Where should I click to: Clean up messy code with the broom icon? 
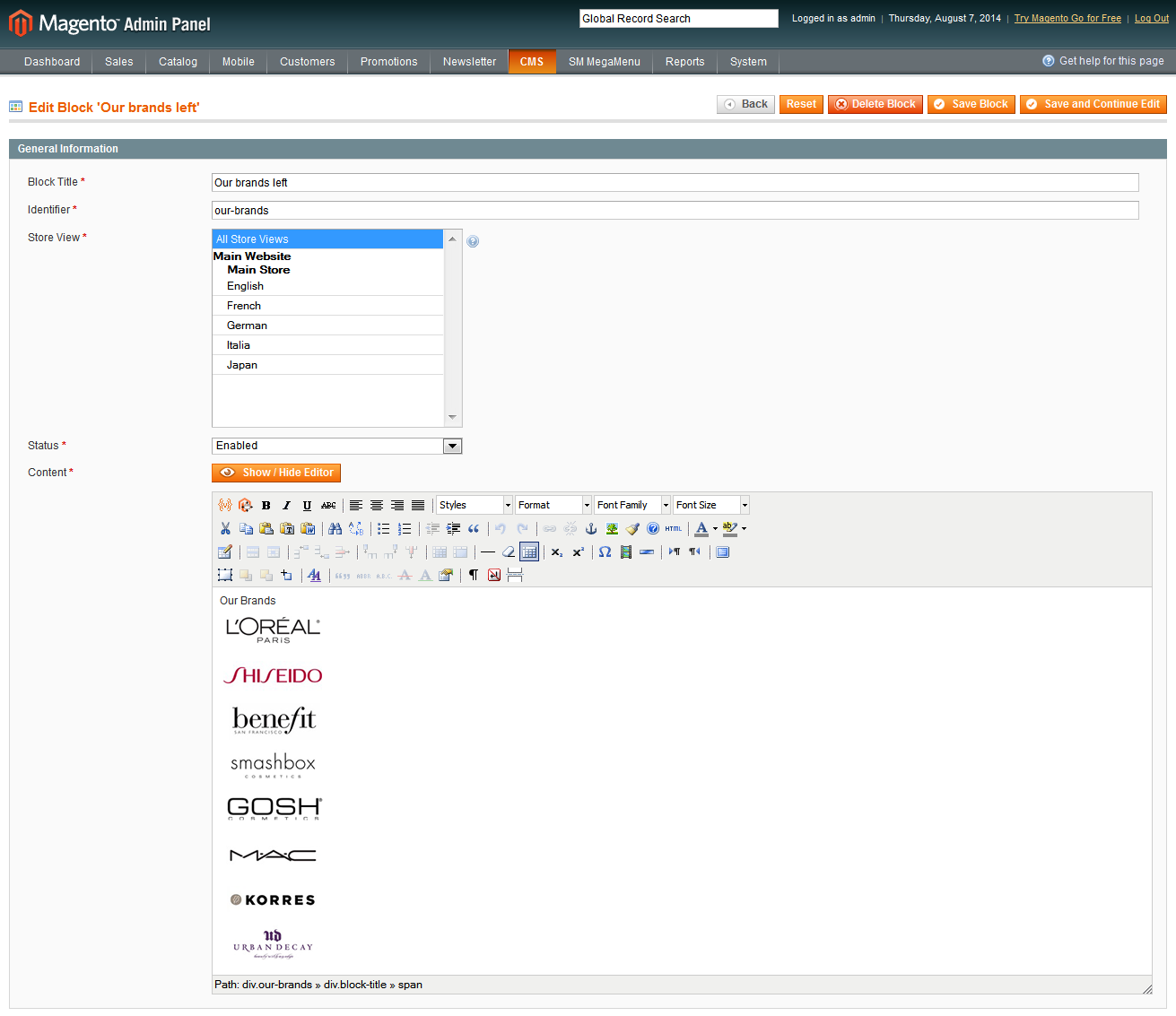coord(632,528)
